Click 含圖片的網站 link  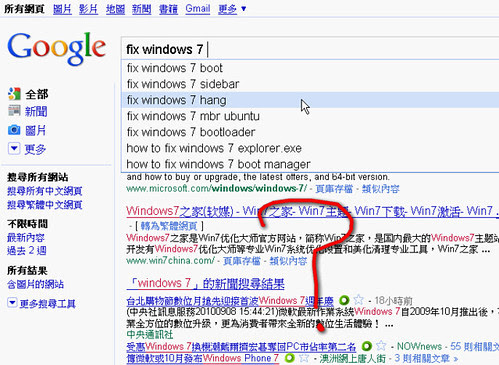point(35,284)
